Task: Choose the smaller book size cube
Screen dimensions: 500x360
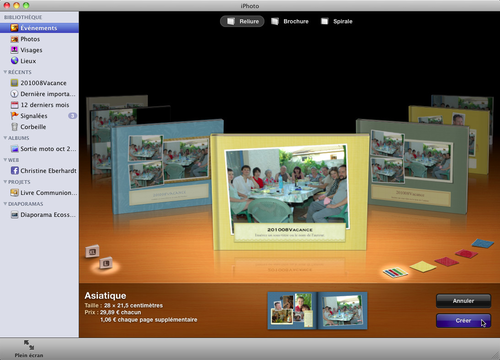Action: click(x=106, y=263)
